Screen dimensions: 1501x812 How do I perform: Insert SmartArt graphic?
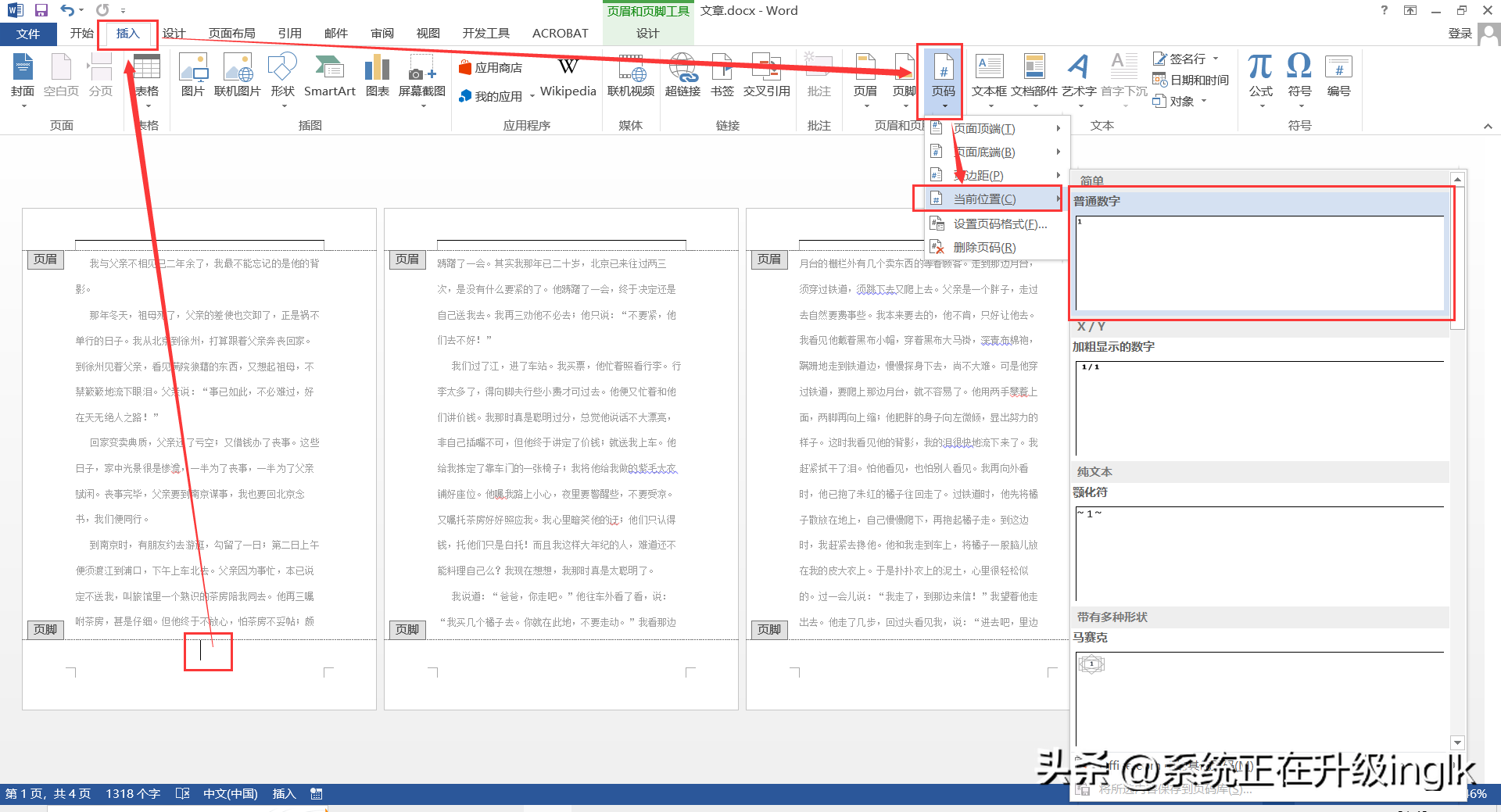(329, 77)
